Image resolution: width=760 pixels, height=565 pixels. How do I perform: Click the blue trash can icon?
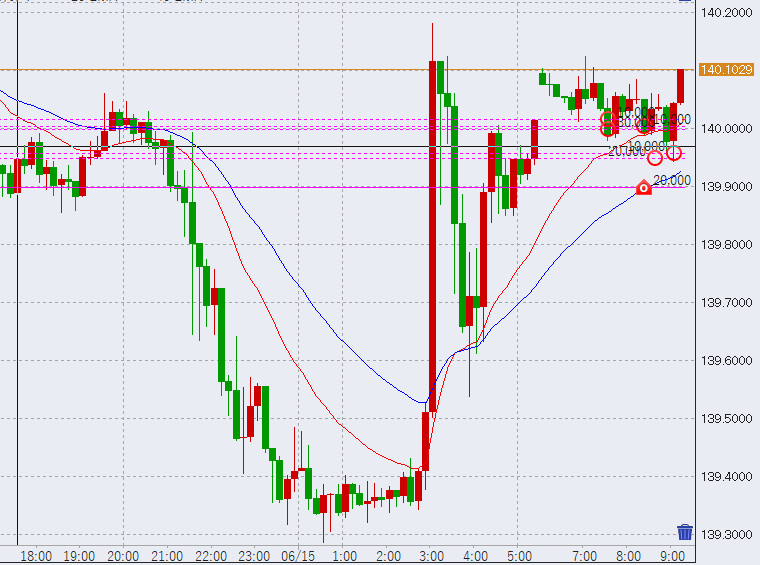(685, 532)
